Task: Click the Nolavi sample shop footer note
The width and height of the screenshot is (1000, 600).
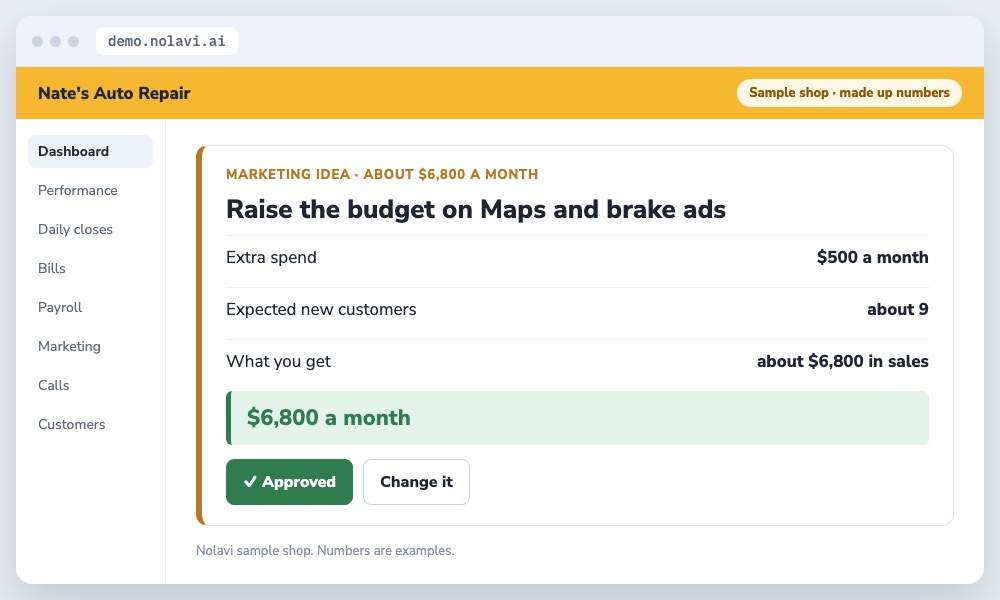Action: pos(325,550)
